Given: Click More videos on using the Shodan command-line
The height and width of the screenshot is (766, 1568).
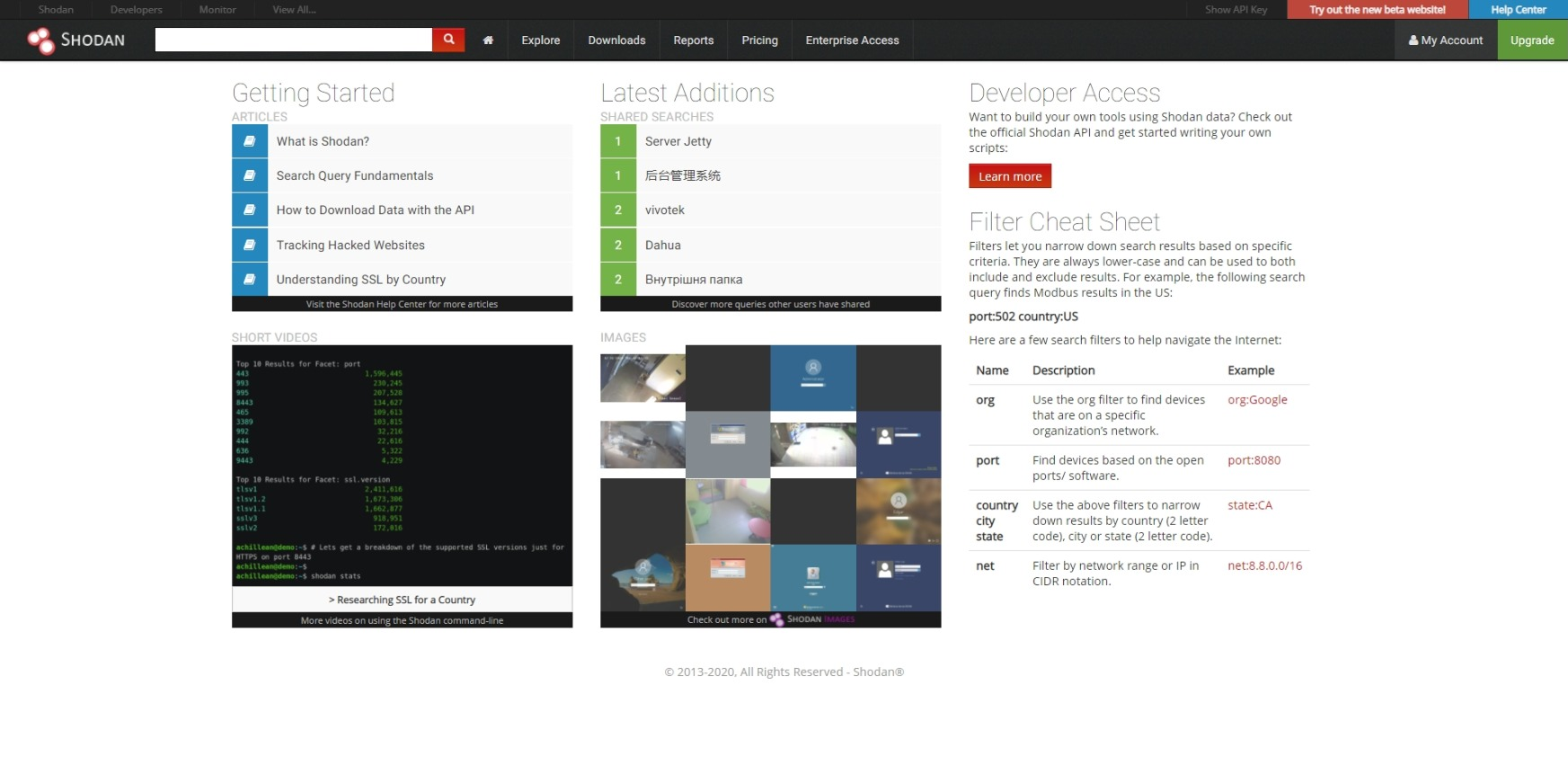Looking at the screenshot, I should [402, 620].
